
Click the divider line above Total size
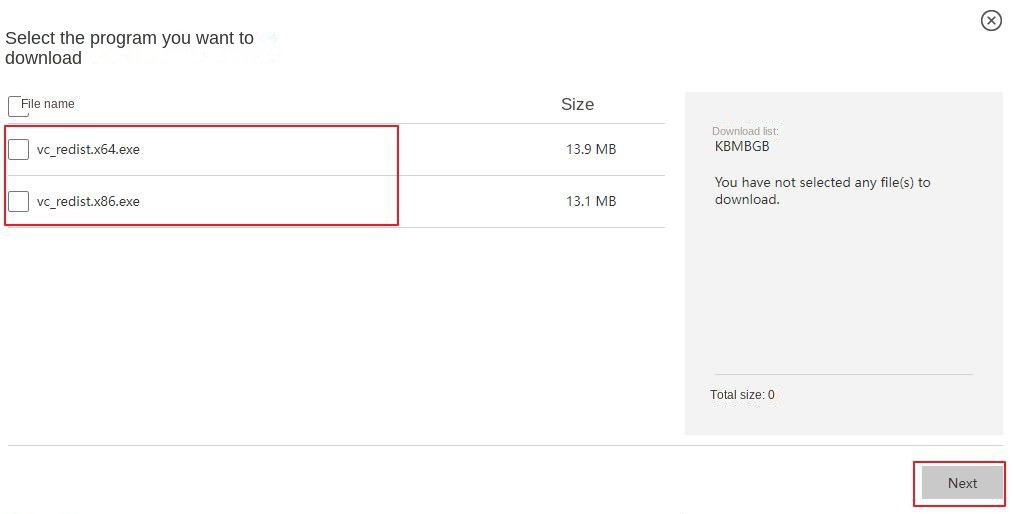[x=843, y=375]
